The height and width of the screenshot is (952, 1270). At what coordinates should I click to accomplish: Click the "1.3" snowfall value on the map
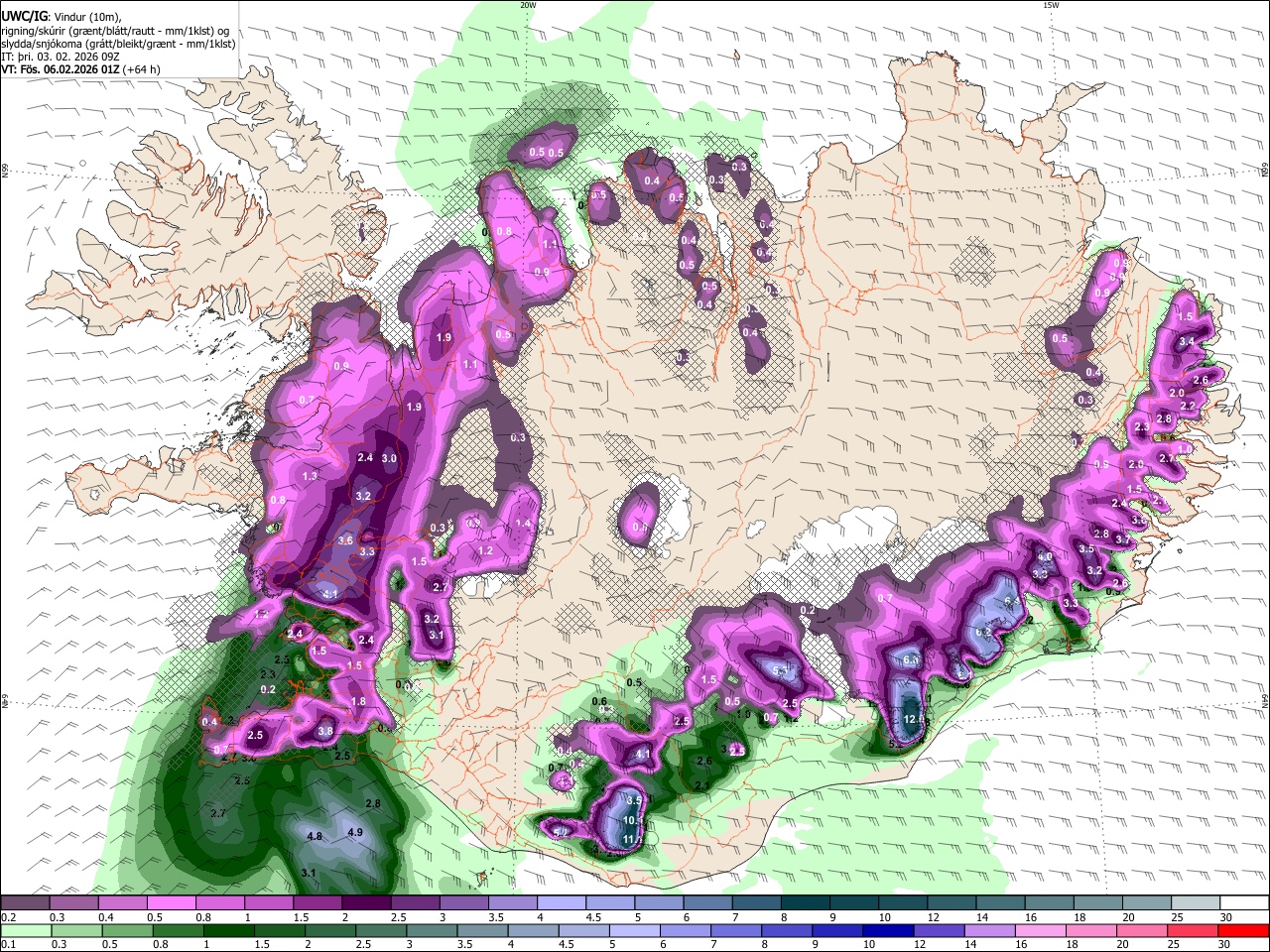point(310,476)
